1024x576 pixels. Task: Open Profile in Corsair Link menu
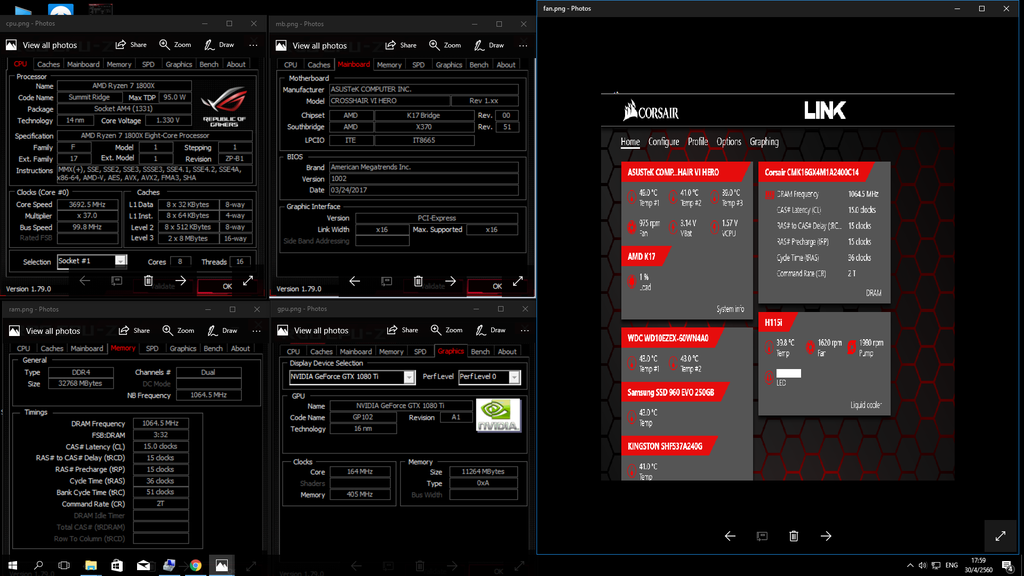697,142
